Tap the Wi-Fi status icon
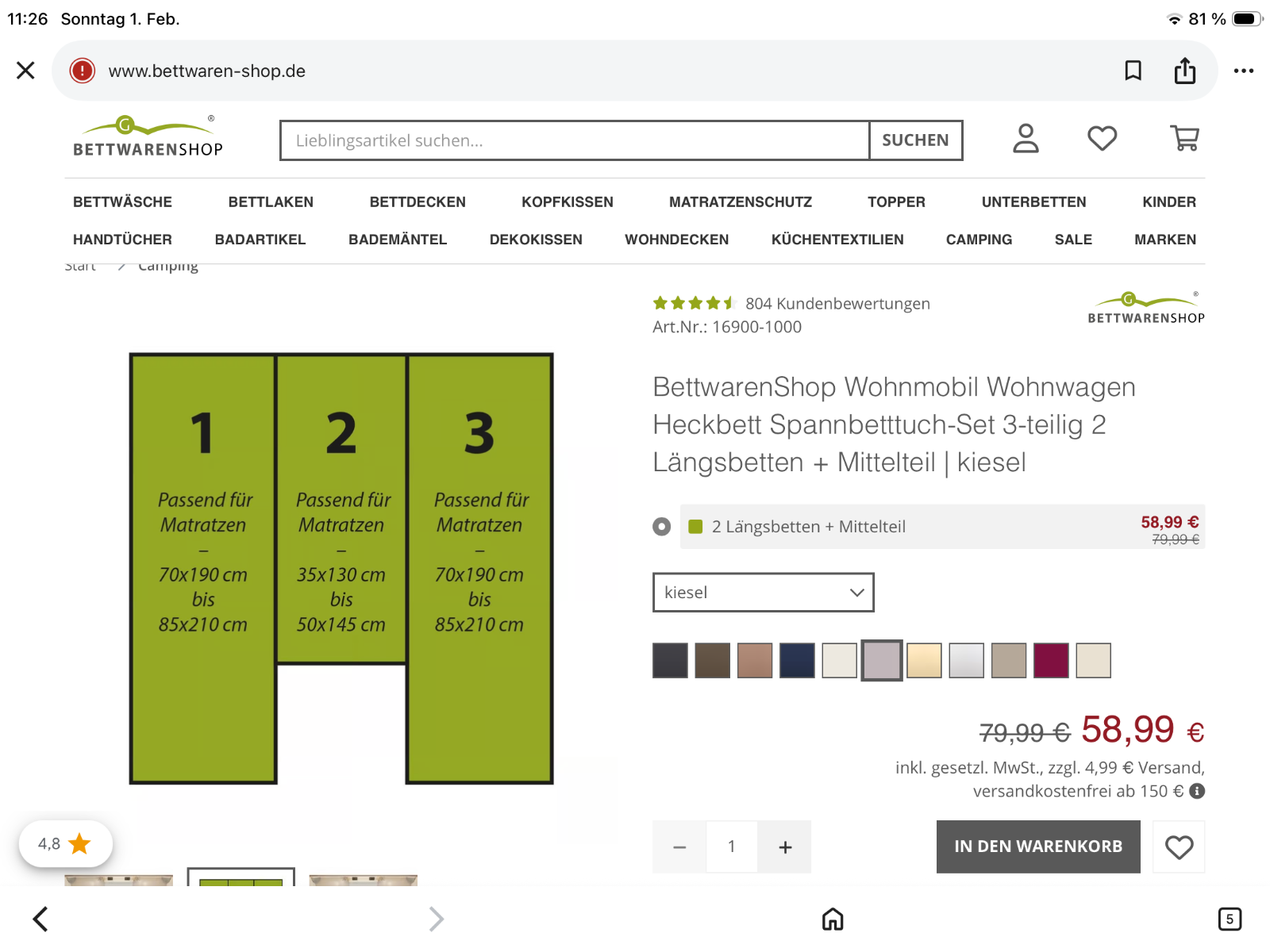1270x952 pixels. 1174,19
